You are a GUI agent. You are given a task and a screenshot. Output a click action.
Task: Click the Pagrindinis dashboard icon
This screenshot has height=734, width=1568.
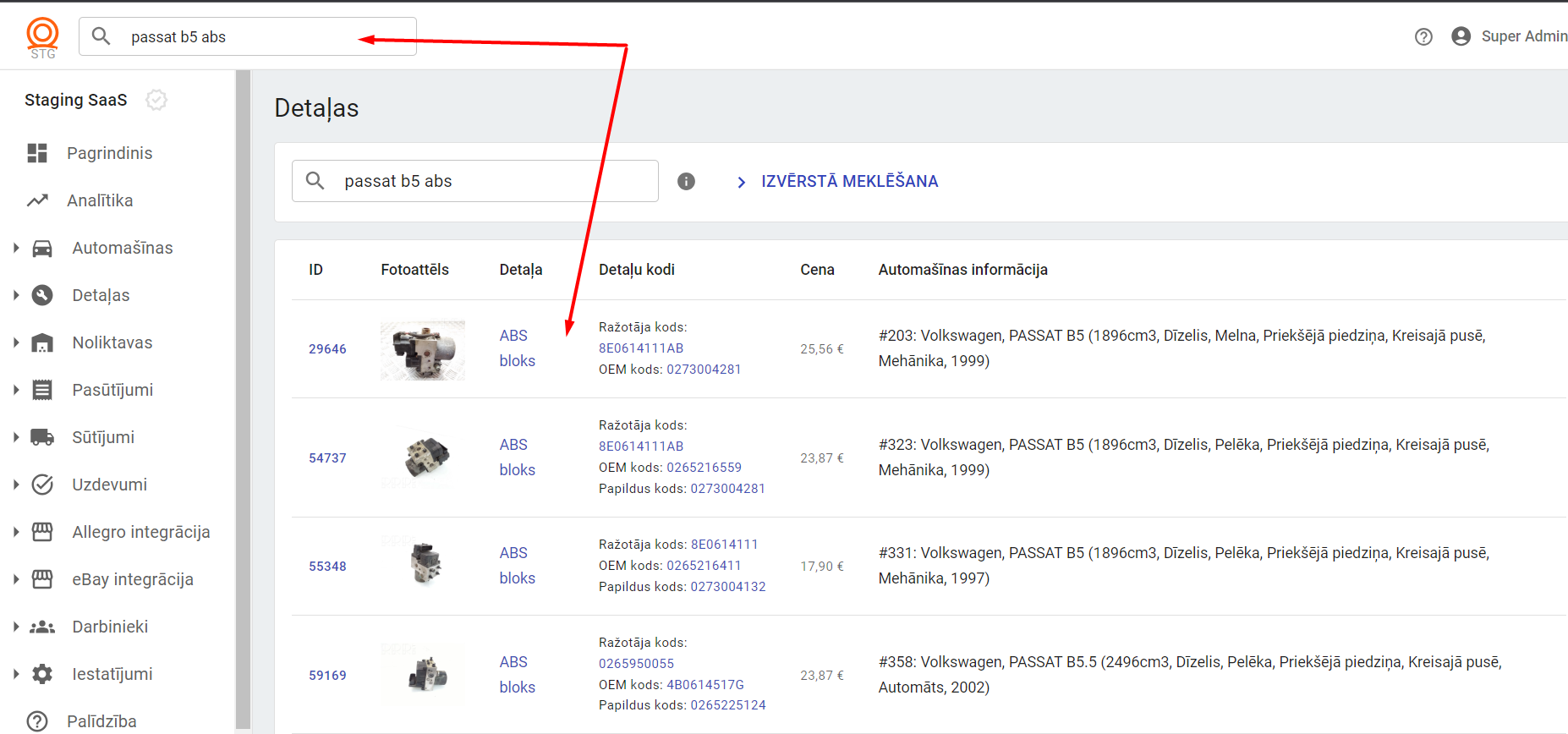coord(37,153)
